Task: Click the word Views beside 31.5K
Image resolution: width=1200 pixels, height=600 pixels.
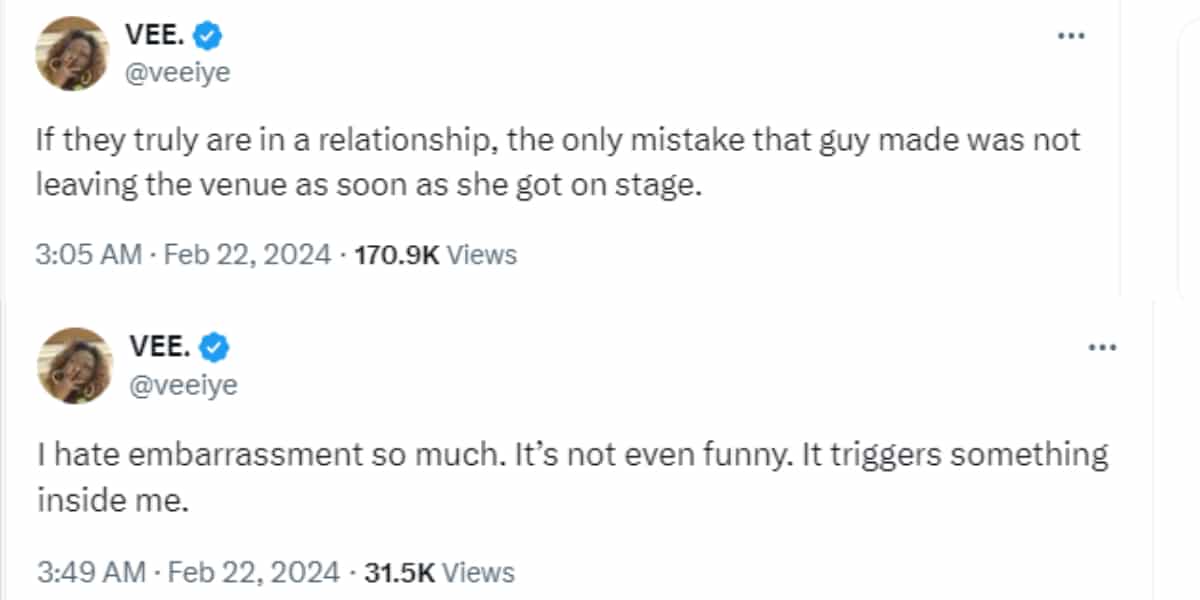Action: [478, 573]
